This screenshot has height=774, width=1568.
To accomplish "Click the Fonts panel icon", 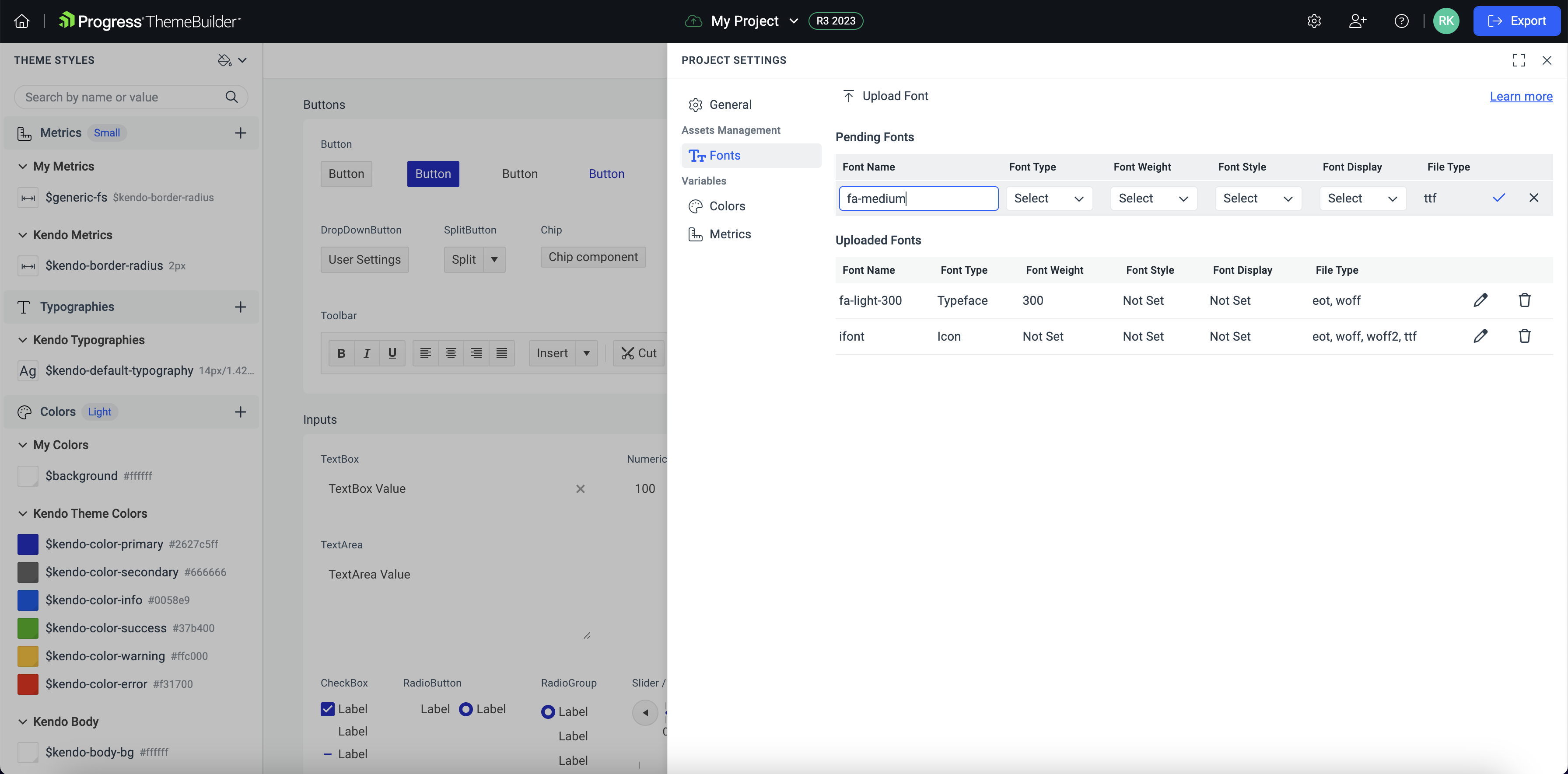I will (x=697, y=155).
